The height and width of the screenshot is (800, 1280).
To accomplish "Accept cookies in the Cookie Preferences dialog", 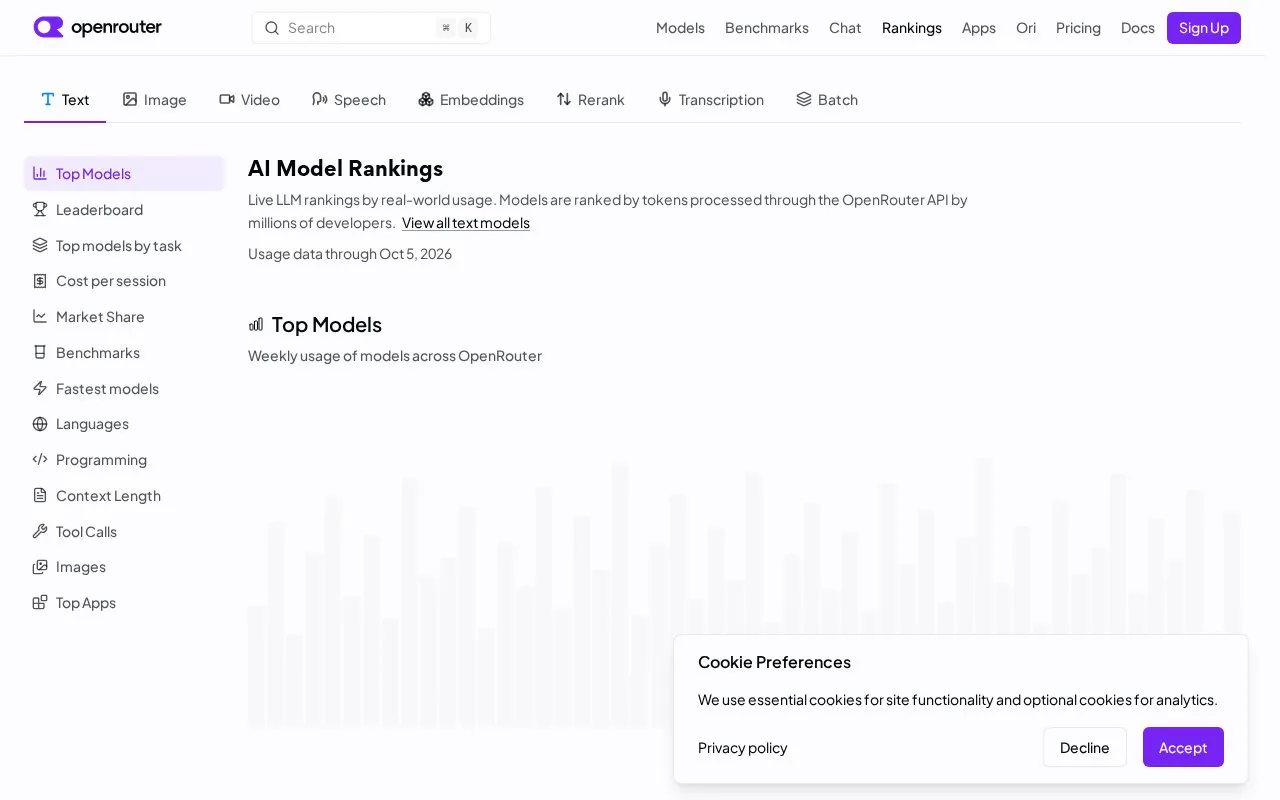I will pos(1183,747).
